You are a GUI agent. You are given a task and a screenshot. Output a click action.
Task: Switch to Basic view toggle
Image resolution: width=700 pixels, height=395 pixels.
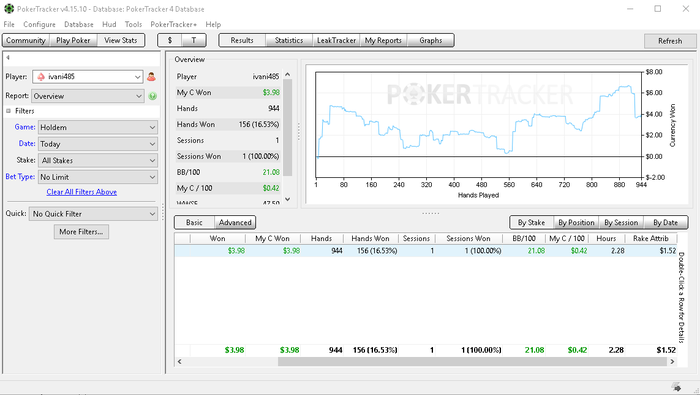(194, 222)
